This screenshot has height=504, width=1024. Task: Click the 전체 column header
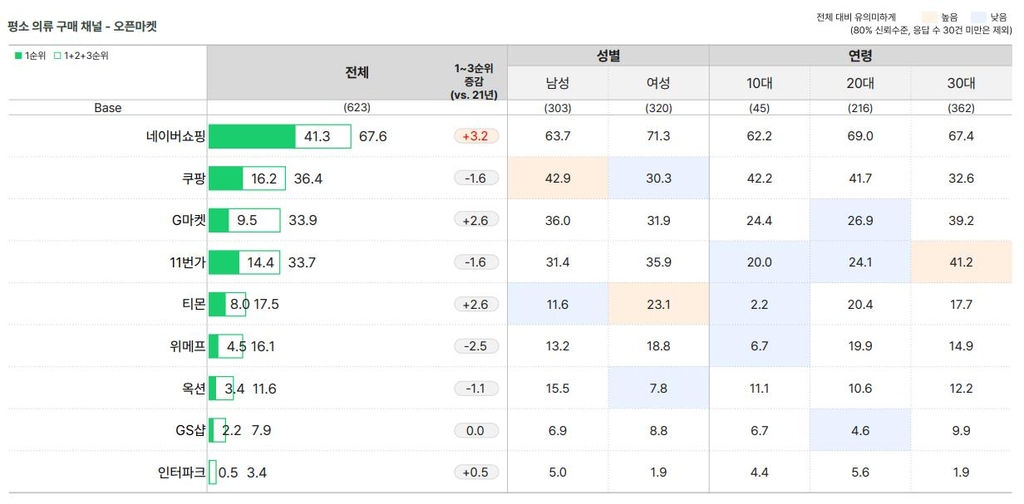[356, 72]
